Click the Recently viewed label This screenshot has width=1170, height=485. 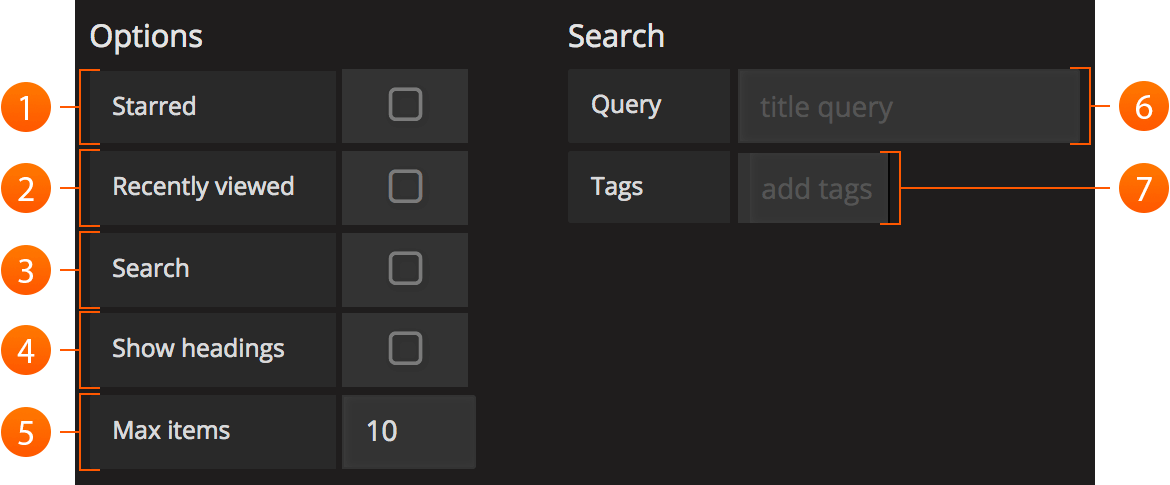203,187
